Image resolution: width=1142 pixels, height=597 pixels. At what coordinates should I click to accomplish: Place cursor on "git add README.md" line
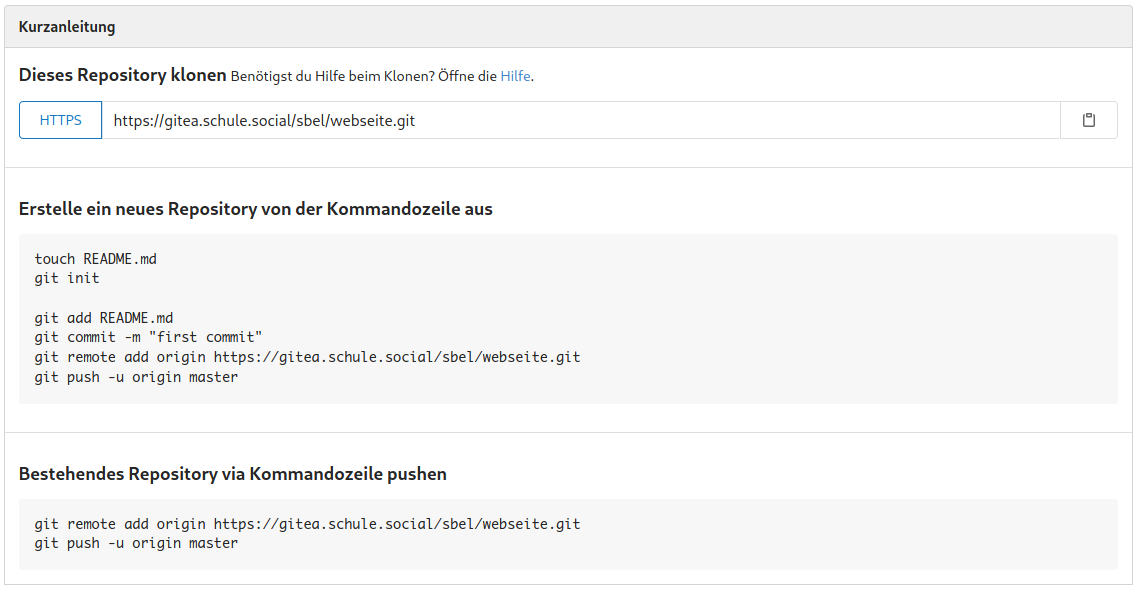[103, 317]
